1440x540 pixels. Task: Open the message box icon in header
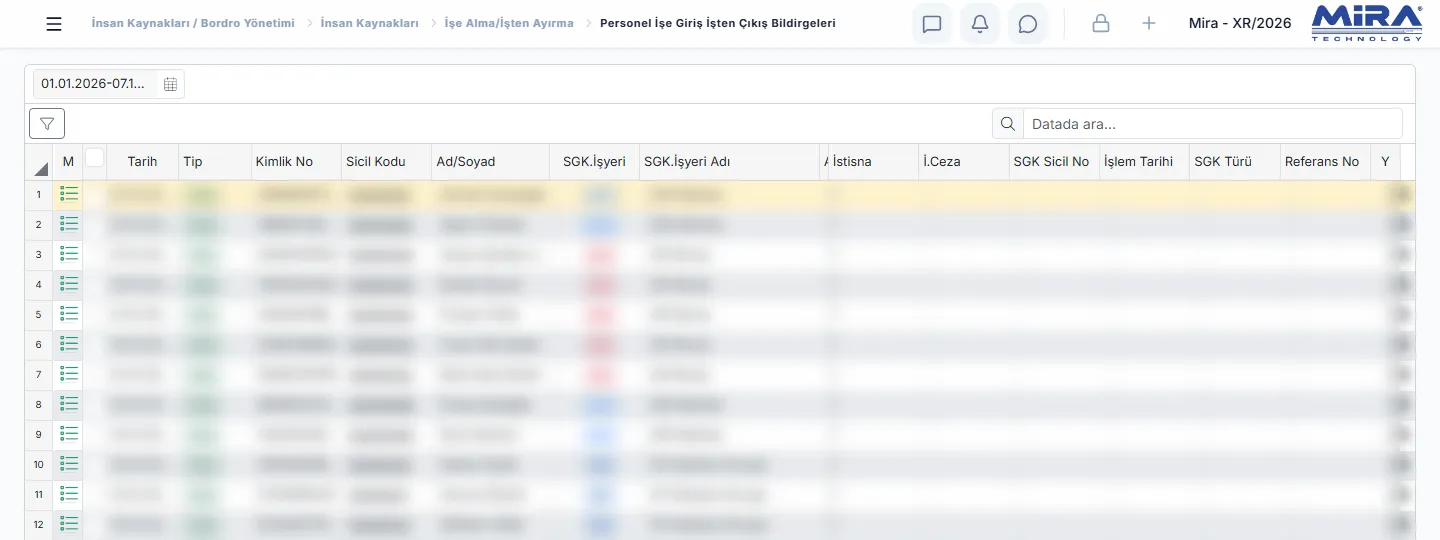pyautogui.click(x=932, y=24)
